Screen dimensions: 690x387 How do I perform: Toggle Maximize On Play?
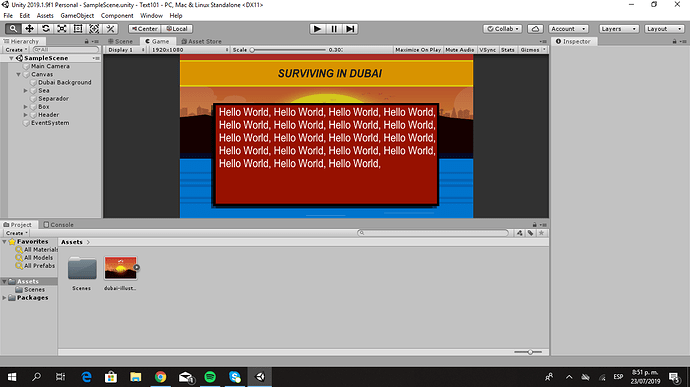click(418, 50)
